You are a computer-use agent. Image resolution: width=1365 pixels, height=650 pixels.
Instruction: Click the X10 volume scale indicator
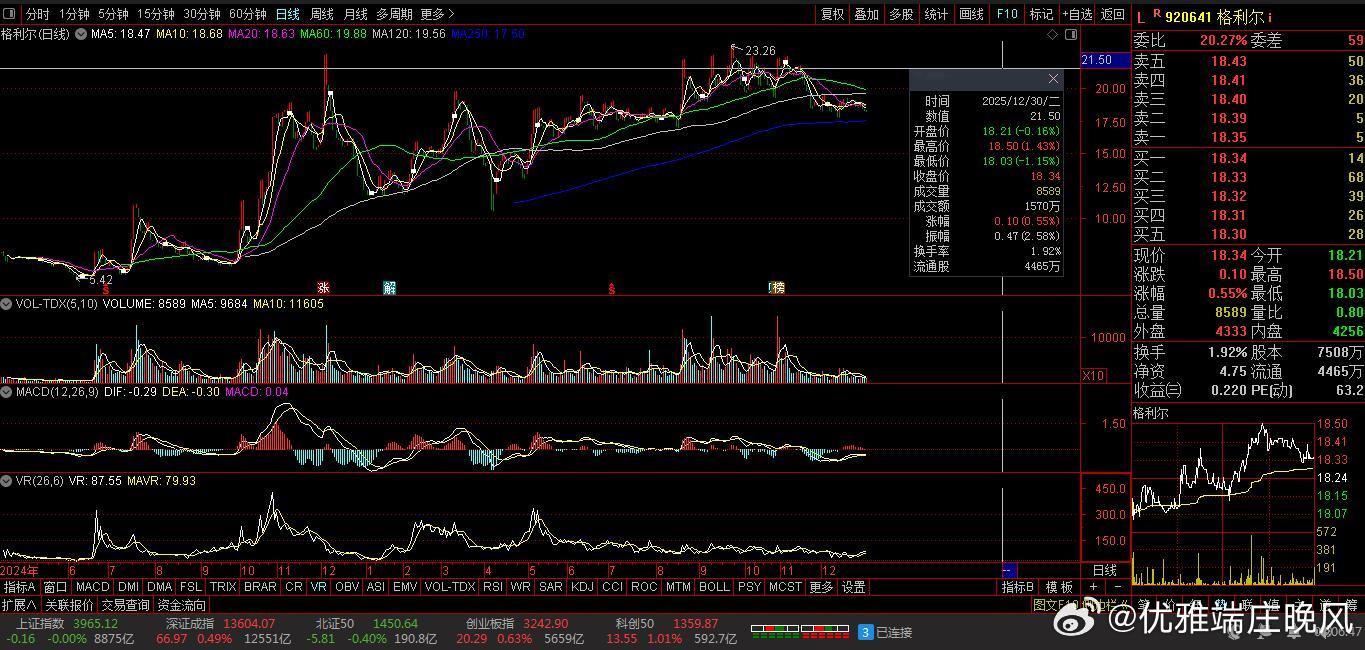click(1094, 375)
